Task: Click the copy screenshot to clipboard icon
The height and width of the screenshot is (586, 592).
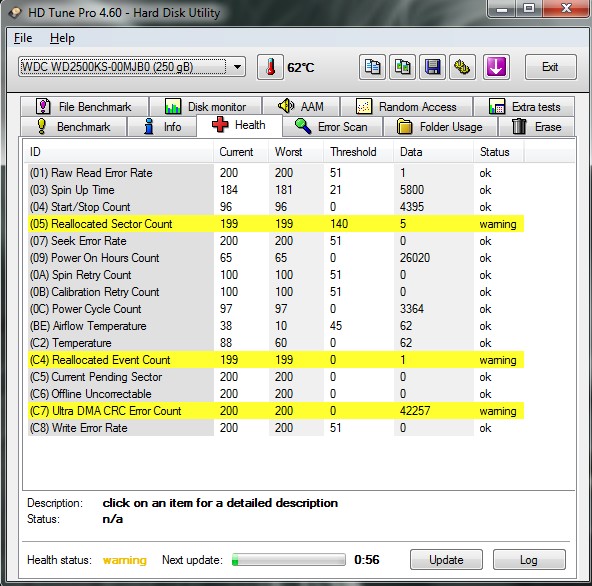Action: click(402, 67)
